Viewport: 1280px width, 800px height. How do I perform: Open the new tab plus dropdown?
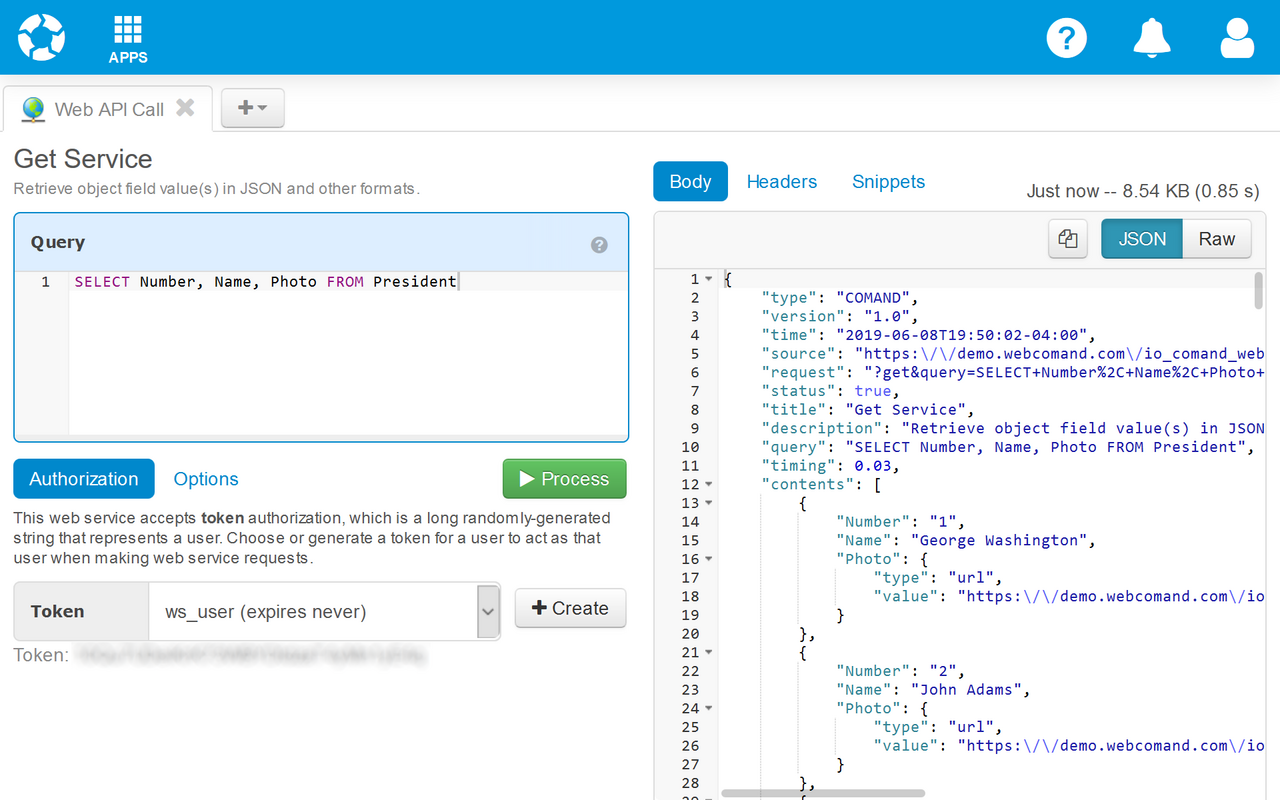252,108
